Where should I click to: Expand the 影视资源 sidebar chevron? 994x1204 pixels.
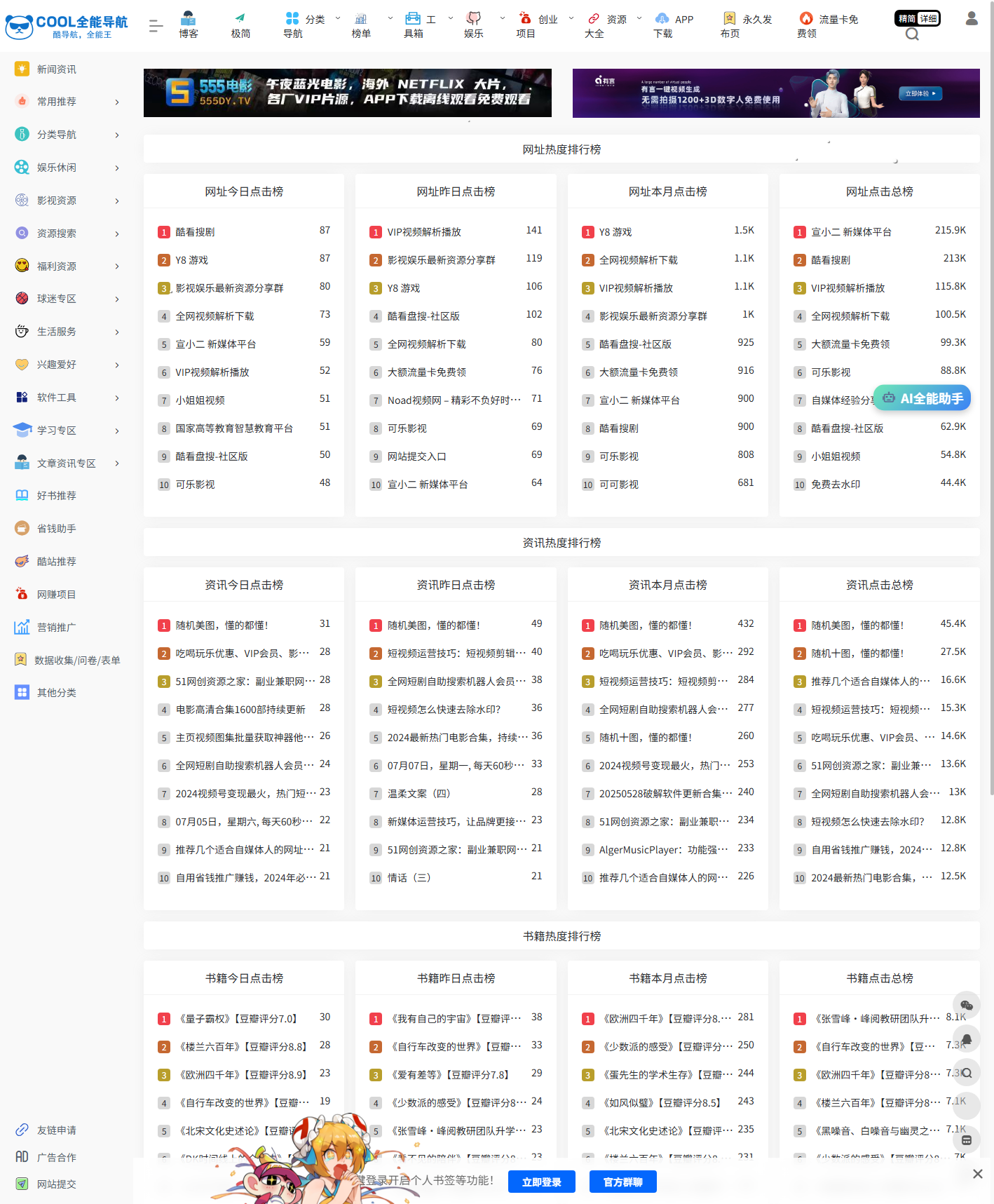(117, 201)
